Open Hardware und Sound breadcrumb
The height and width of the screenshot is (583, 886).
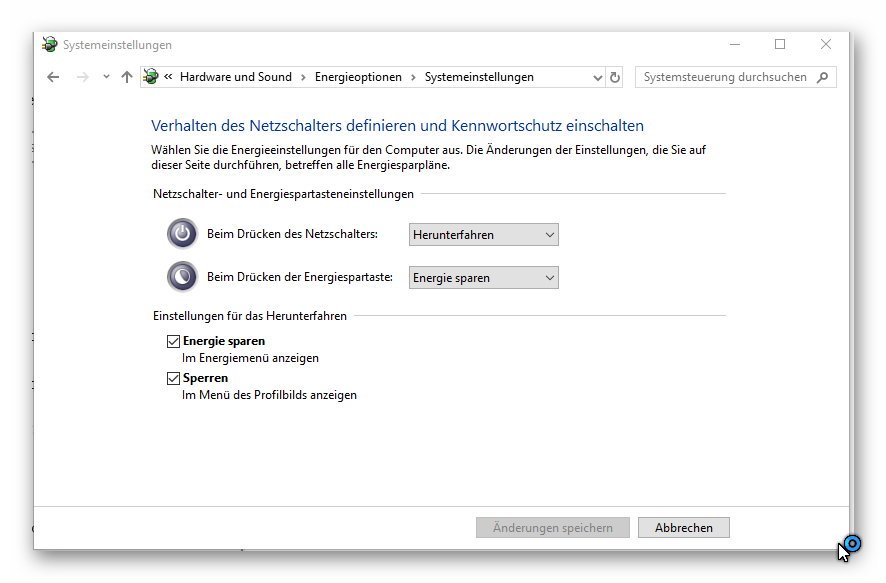(x=236, y=77)
